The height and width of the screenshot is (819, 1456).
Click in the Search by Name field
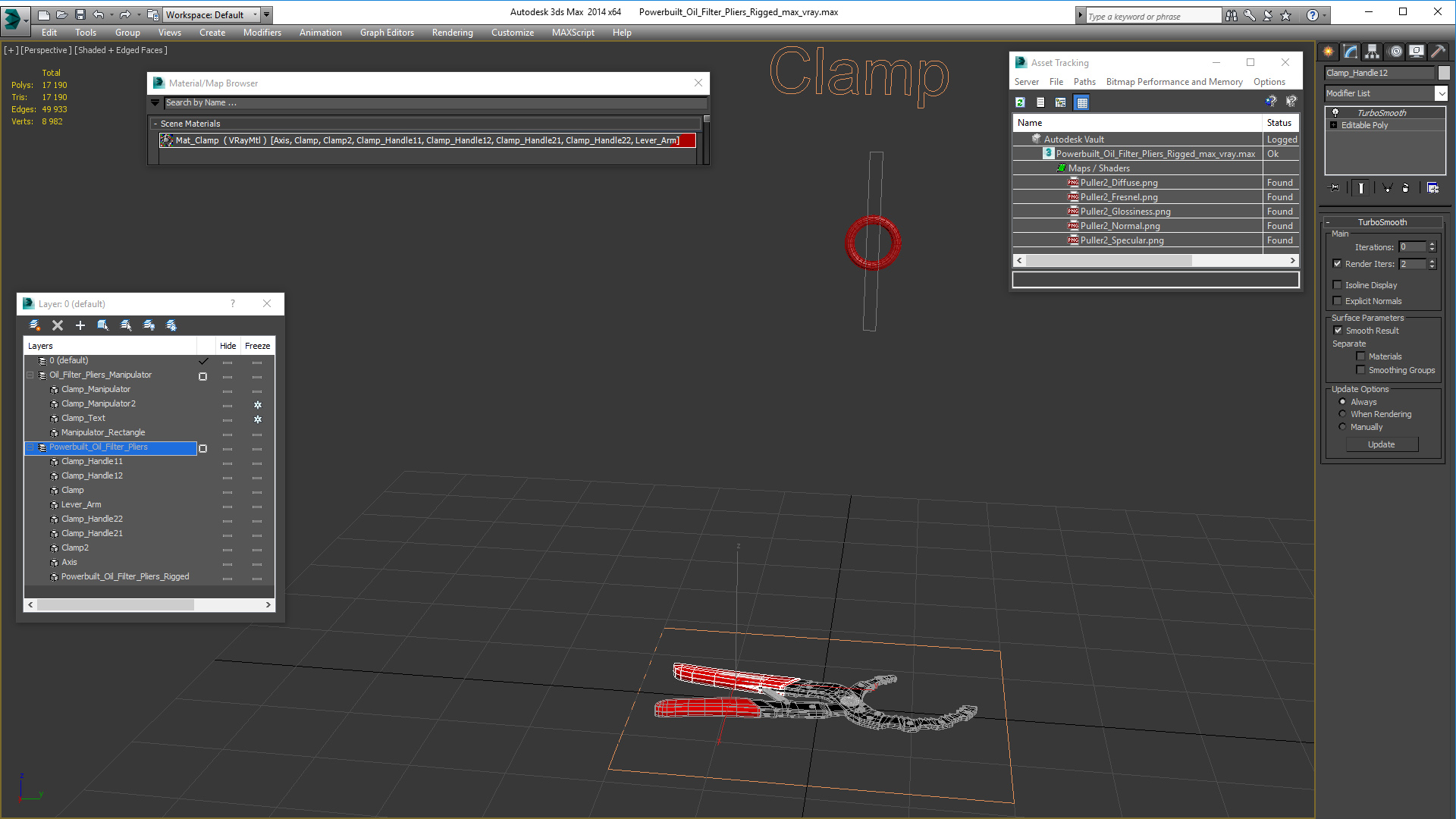[x=435, y=102]
